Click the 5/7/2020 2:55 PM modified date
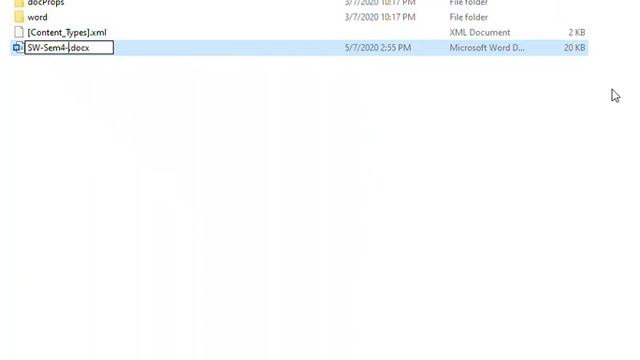The image size is (640, 360). tap(378, 48)
